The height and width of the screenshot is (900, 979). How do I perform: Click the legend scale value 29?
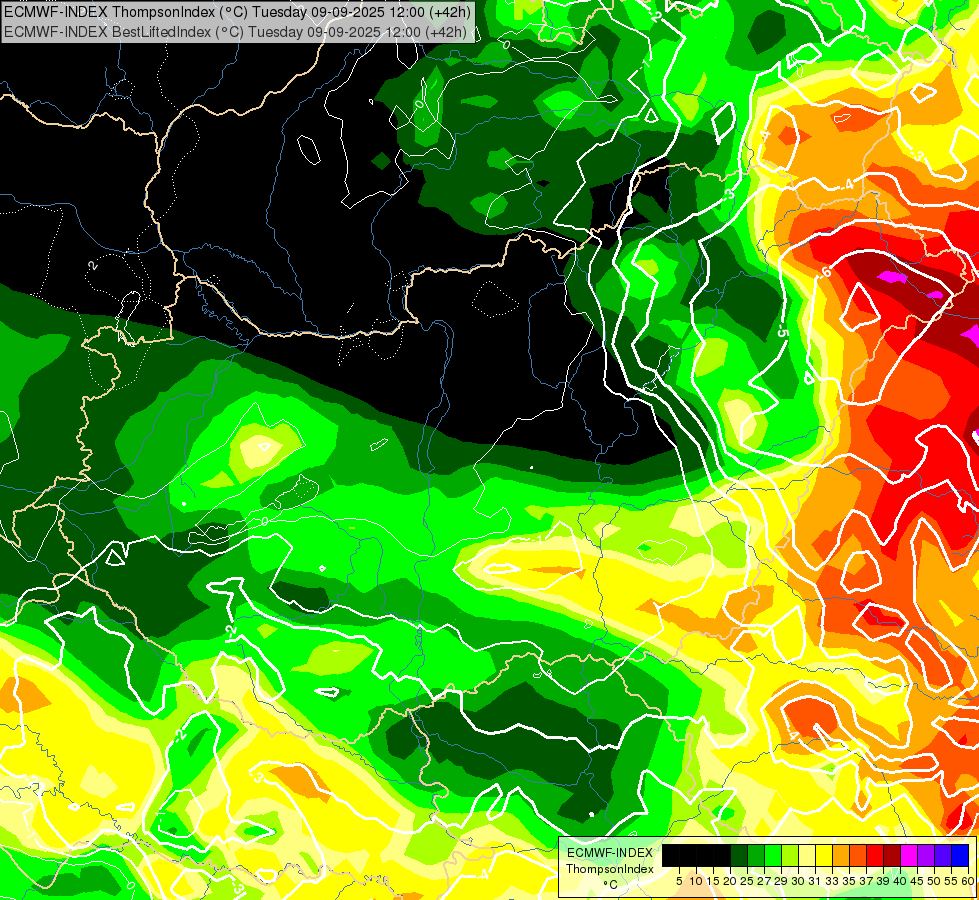(x=781, y=881)
